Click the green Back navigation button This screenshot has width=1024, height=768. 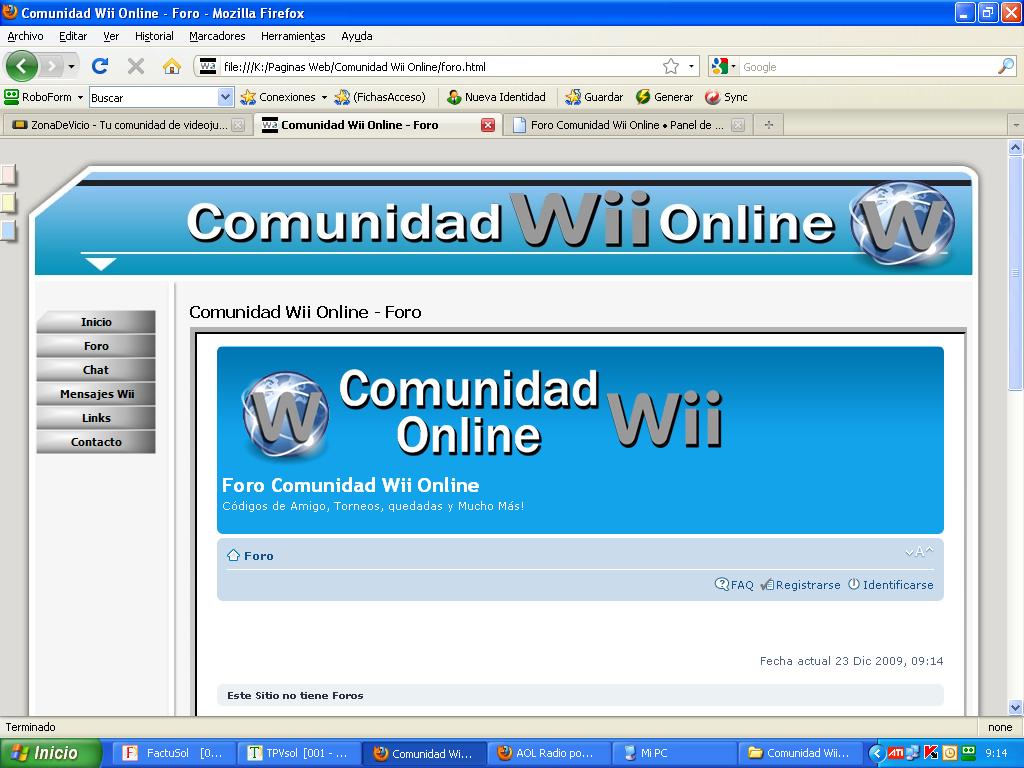pos(22,66)
